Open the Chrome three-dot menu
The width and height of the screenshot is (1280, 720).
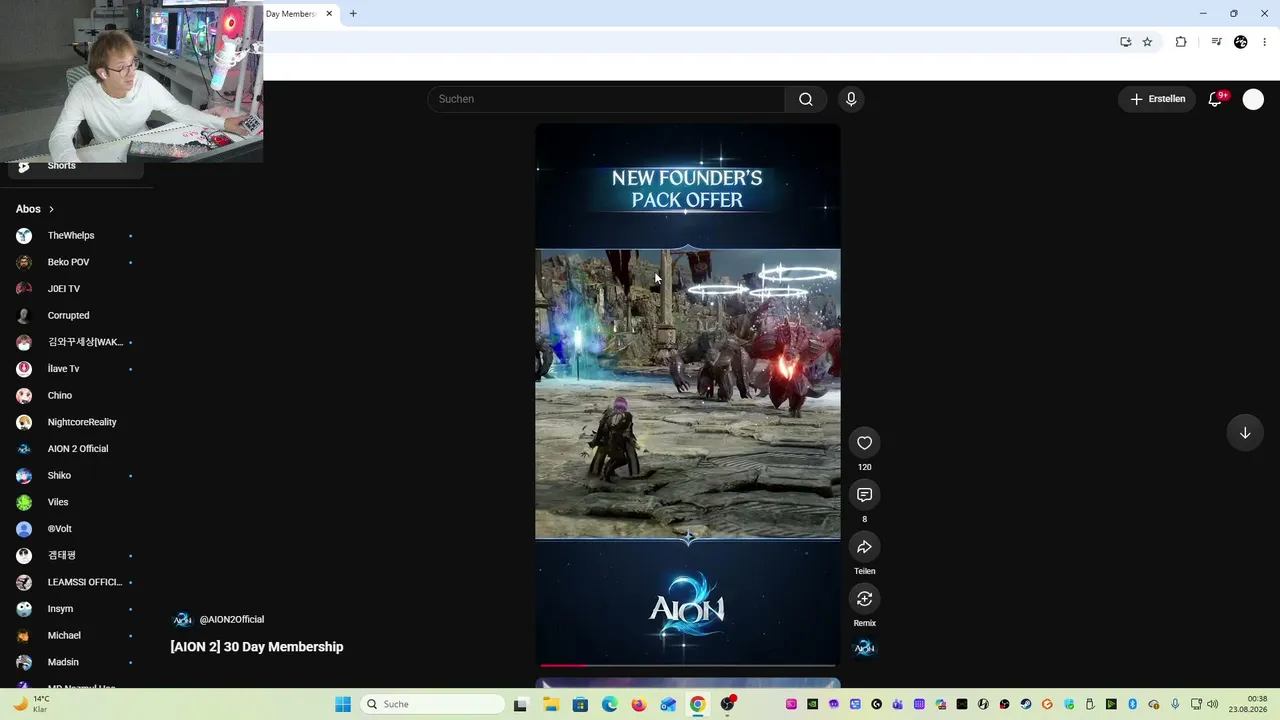tap(1265, 42)
